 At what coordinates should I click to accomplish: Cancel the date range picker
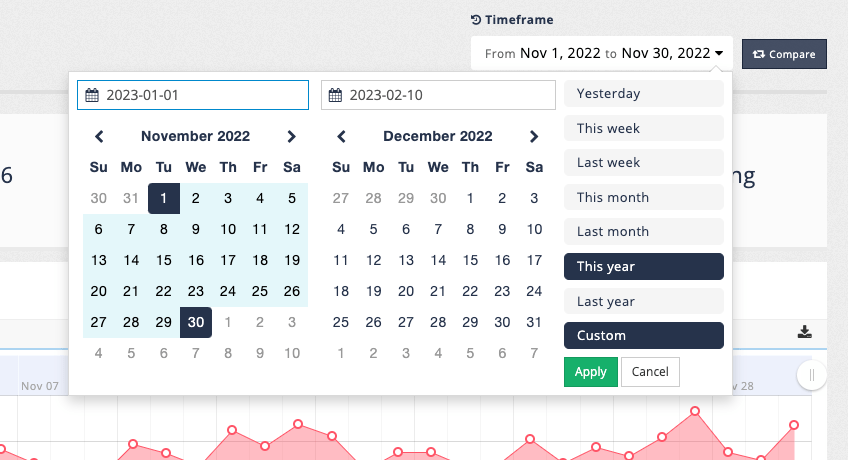650,372
